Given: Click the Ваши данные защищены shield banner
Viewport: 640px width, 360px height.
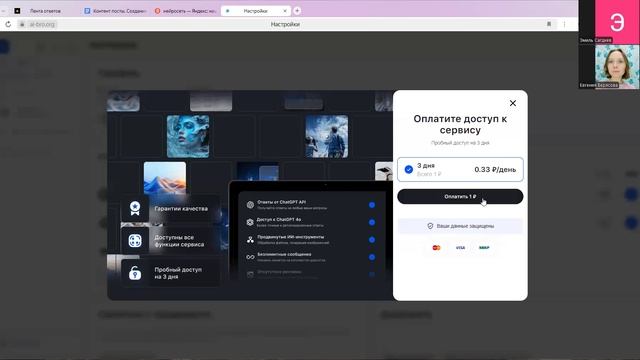Looking at the screenshot, I should click(x=460, y=226).
